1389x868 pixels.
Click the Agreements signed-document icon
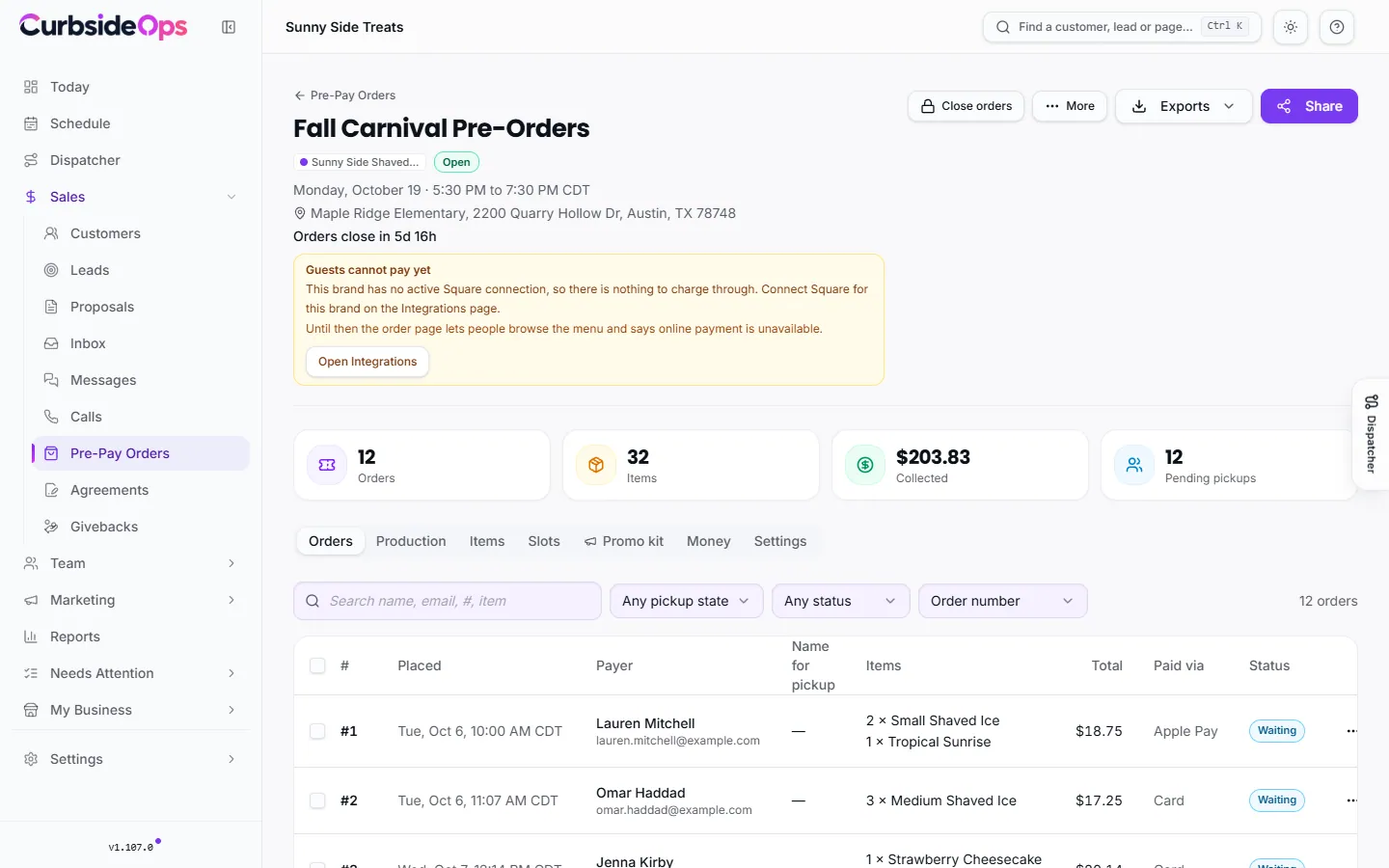[51, 490]
